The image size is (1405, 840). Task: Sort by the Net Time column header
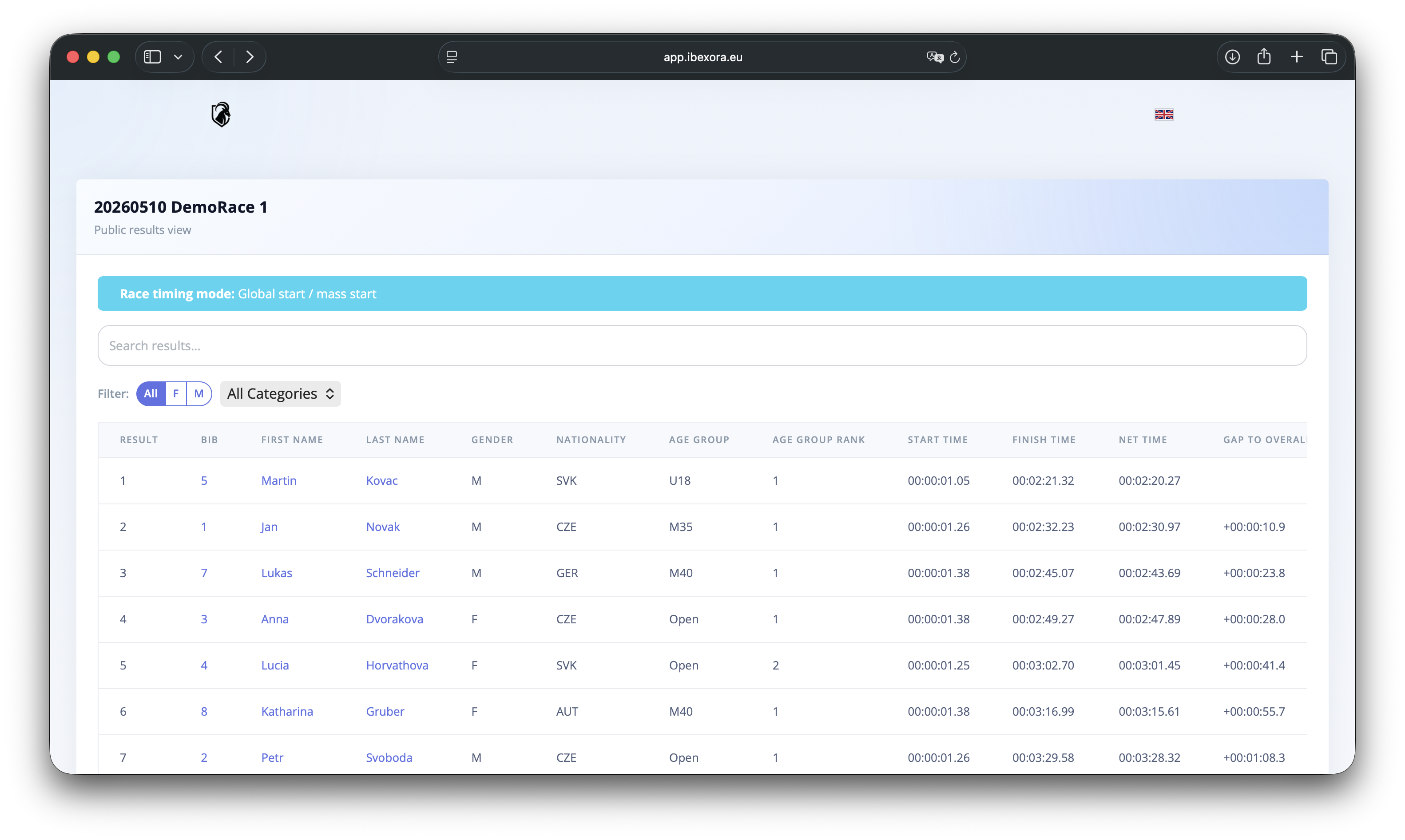click(x=1143, y=440)
